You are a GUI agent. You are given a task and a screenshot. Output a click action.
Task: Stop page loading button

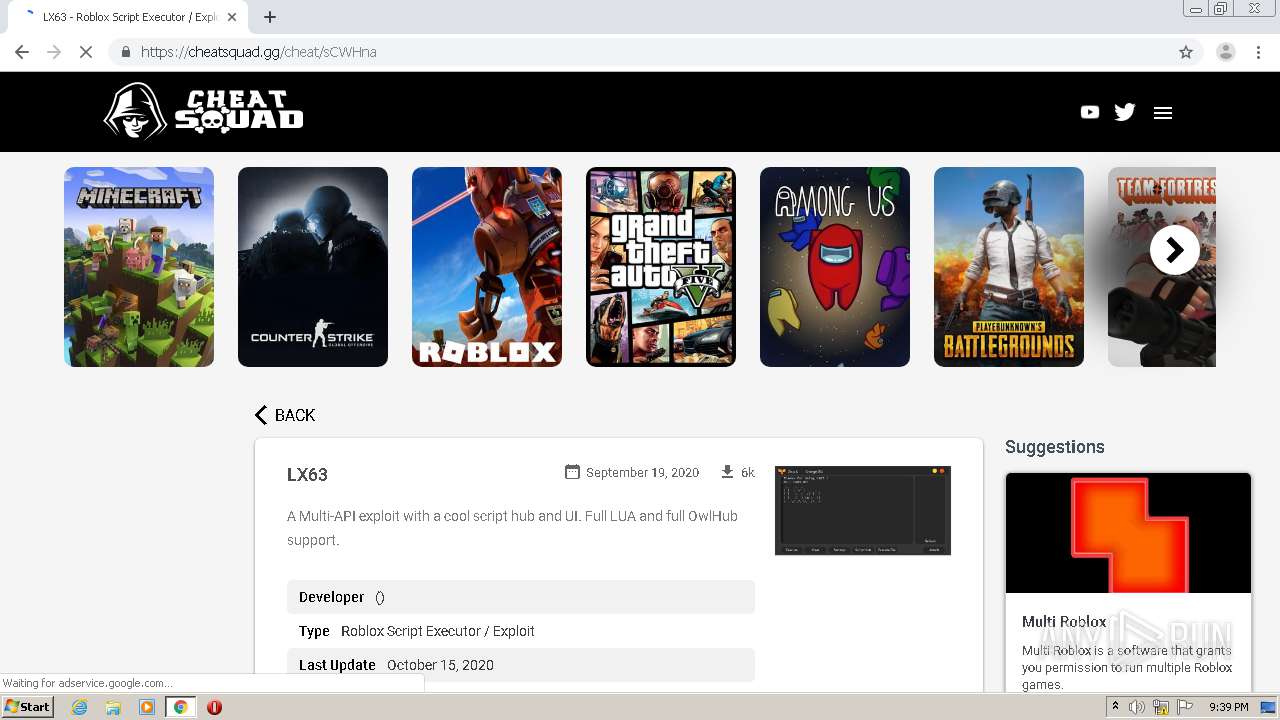[x=86, y=52]
